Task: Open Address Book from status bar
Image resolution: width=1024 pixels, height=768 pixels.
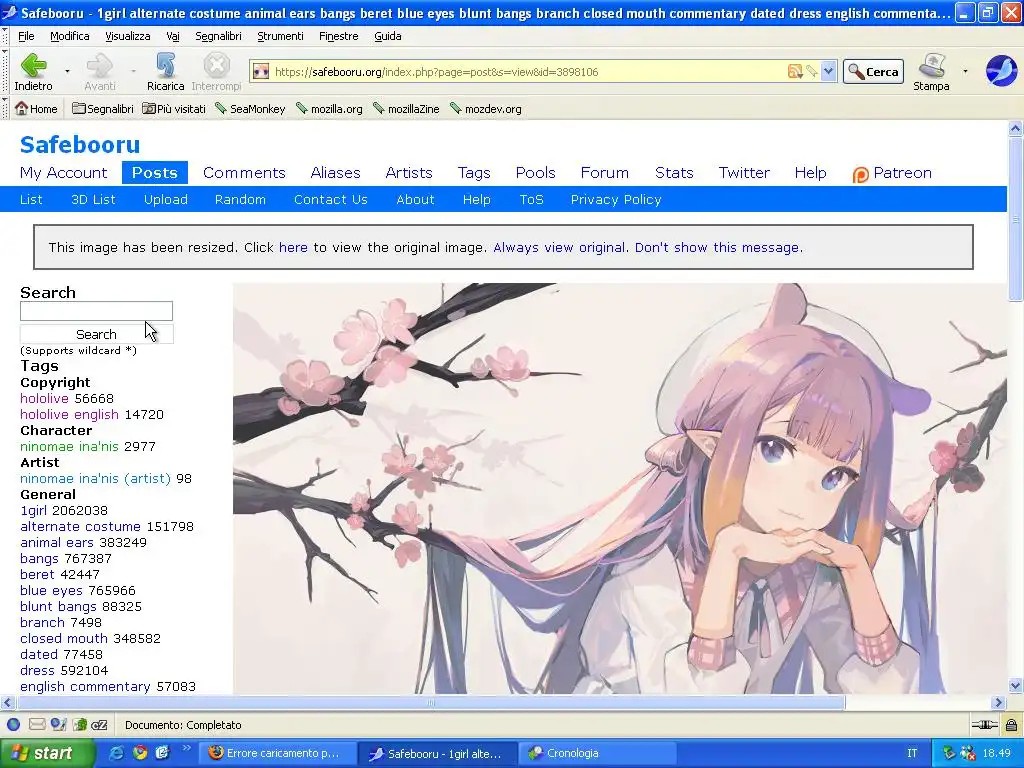Action: tap(58, 724)
